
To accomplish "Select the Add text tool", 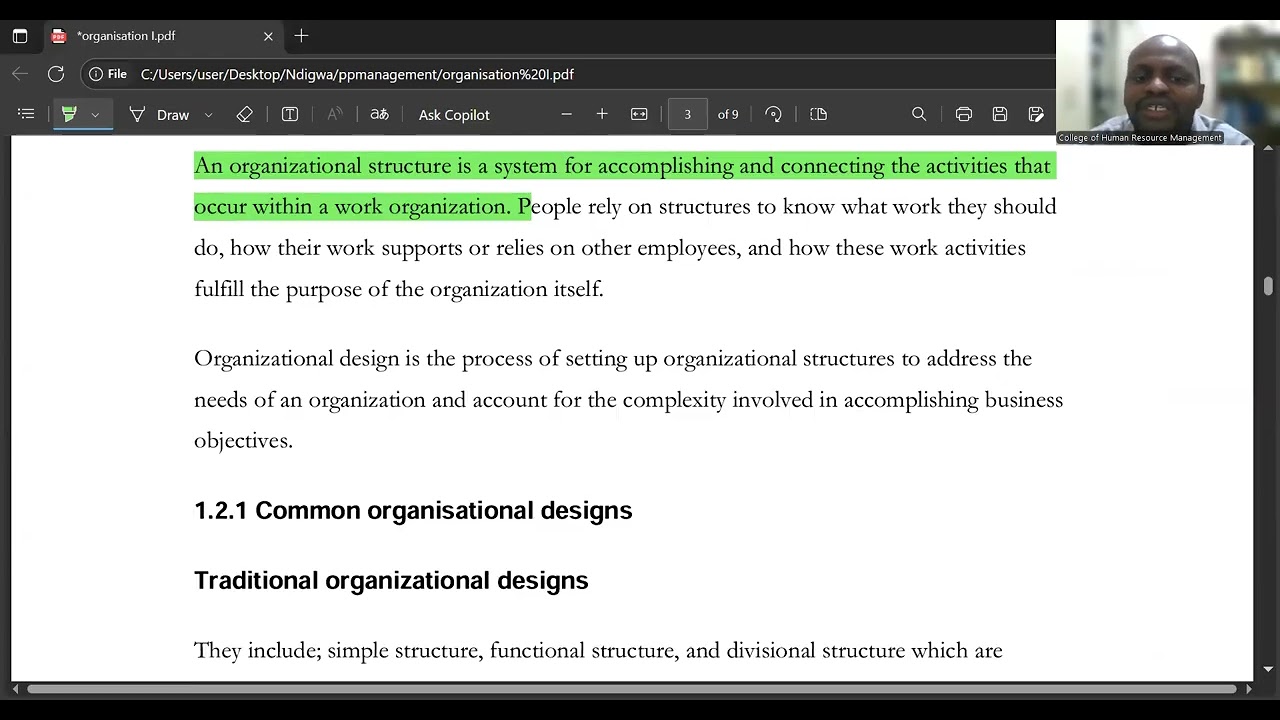I will (290, 115).
